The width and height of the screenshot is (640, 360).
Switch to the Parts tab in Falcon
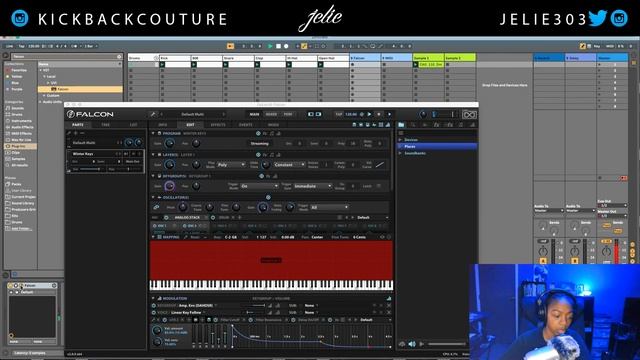(x=78, y=124)
